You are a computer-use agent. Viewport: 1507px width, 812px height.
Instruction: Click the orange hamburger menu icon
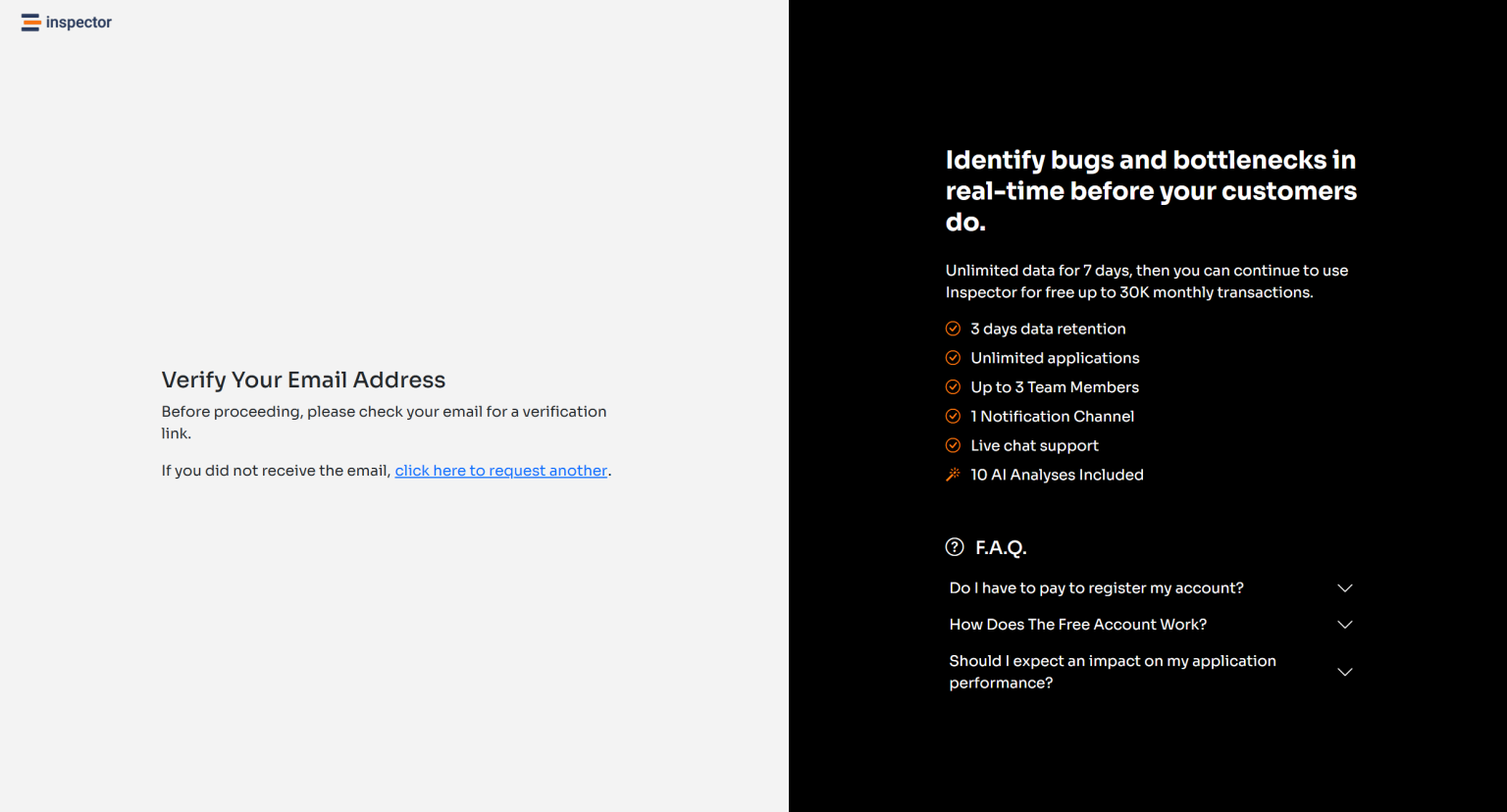click(x=28, y=22)
